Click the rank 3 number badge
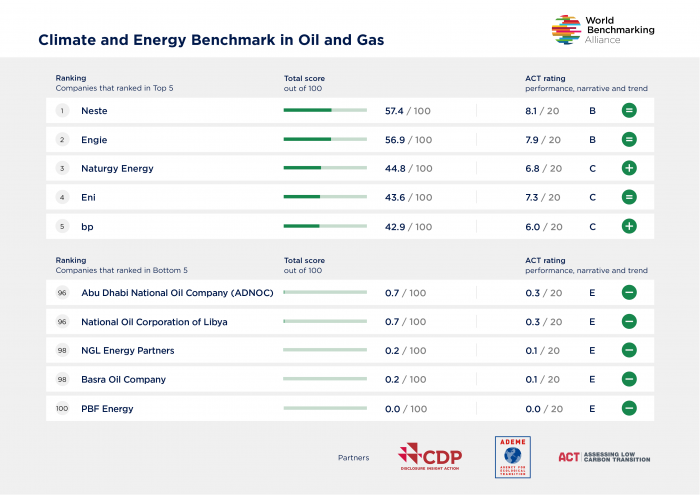Viewport: 700px width, 495px height. pyautogui.click(x=62, y=169)
